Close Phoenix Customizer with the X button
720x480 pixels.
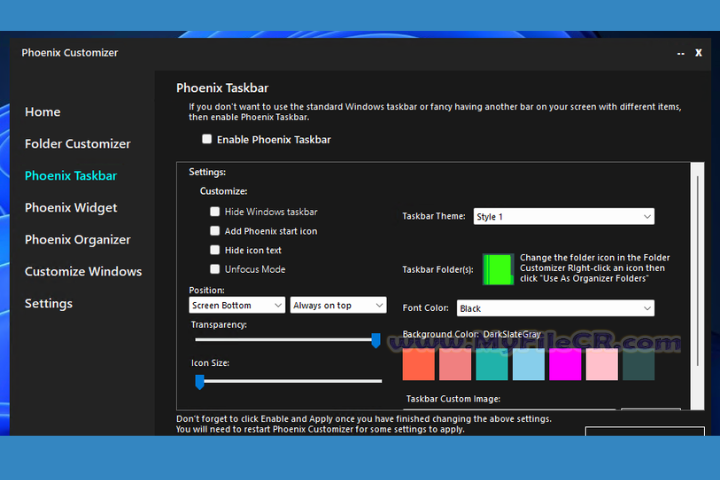click(698, 53)
